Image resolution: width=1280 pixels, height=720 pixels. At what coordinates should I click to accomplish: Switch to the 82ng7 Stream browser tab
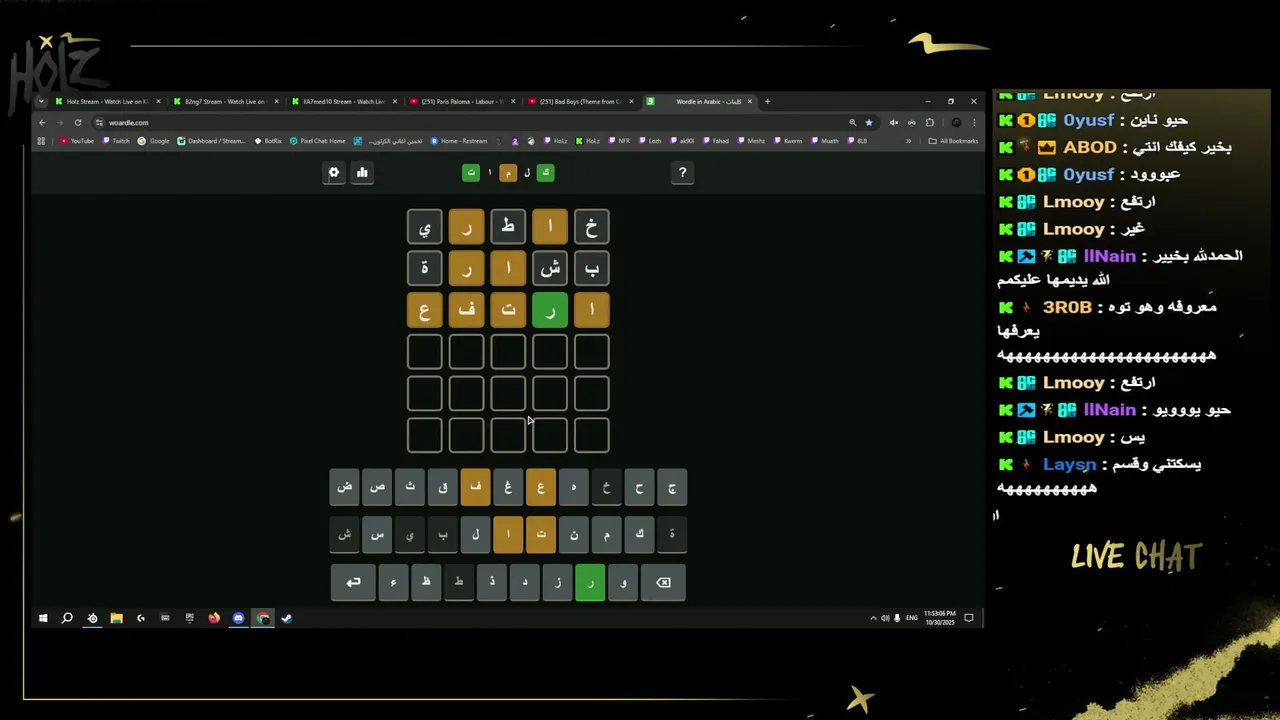(225, 101)
